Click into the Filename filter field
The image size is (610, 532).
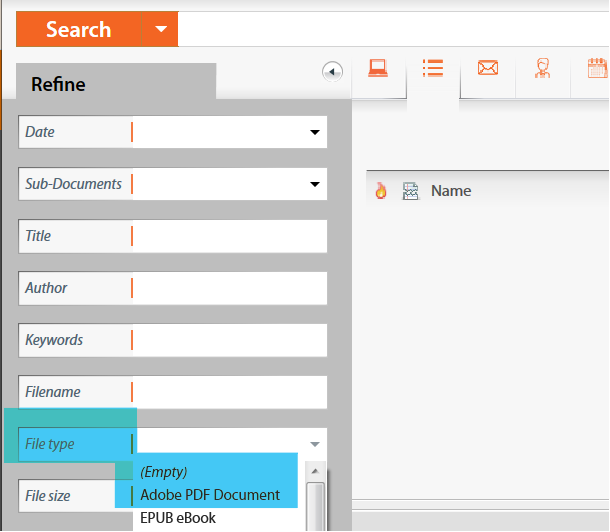tap(230, 392)
